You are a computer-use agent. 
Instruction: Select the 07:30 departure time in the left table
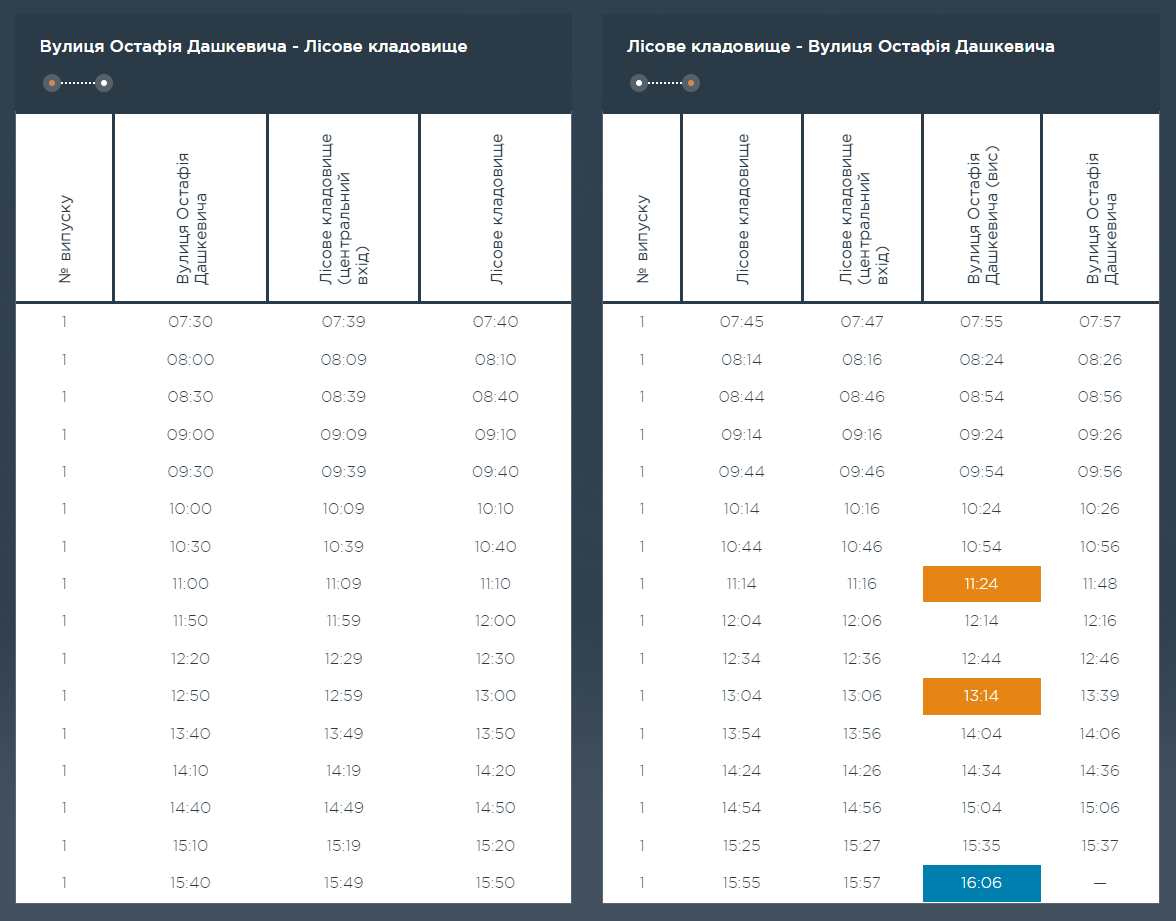point(191,322)
